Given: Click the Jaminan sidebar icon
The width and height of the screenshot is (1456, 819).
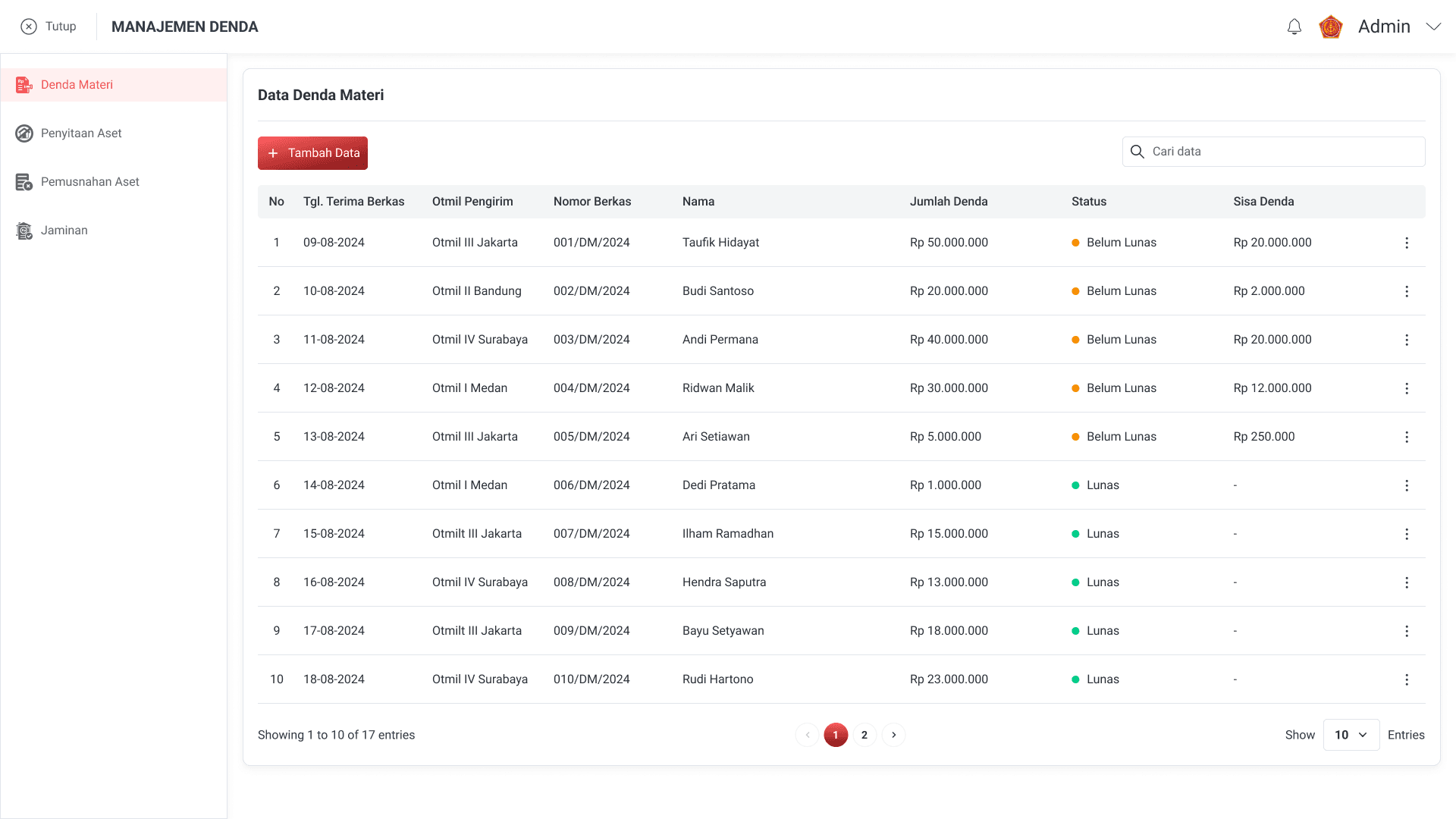Looking at the screenshot, I should 24,231.
